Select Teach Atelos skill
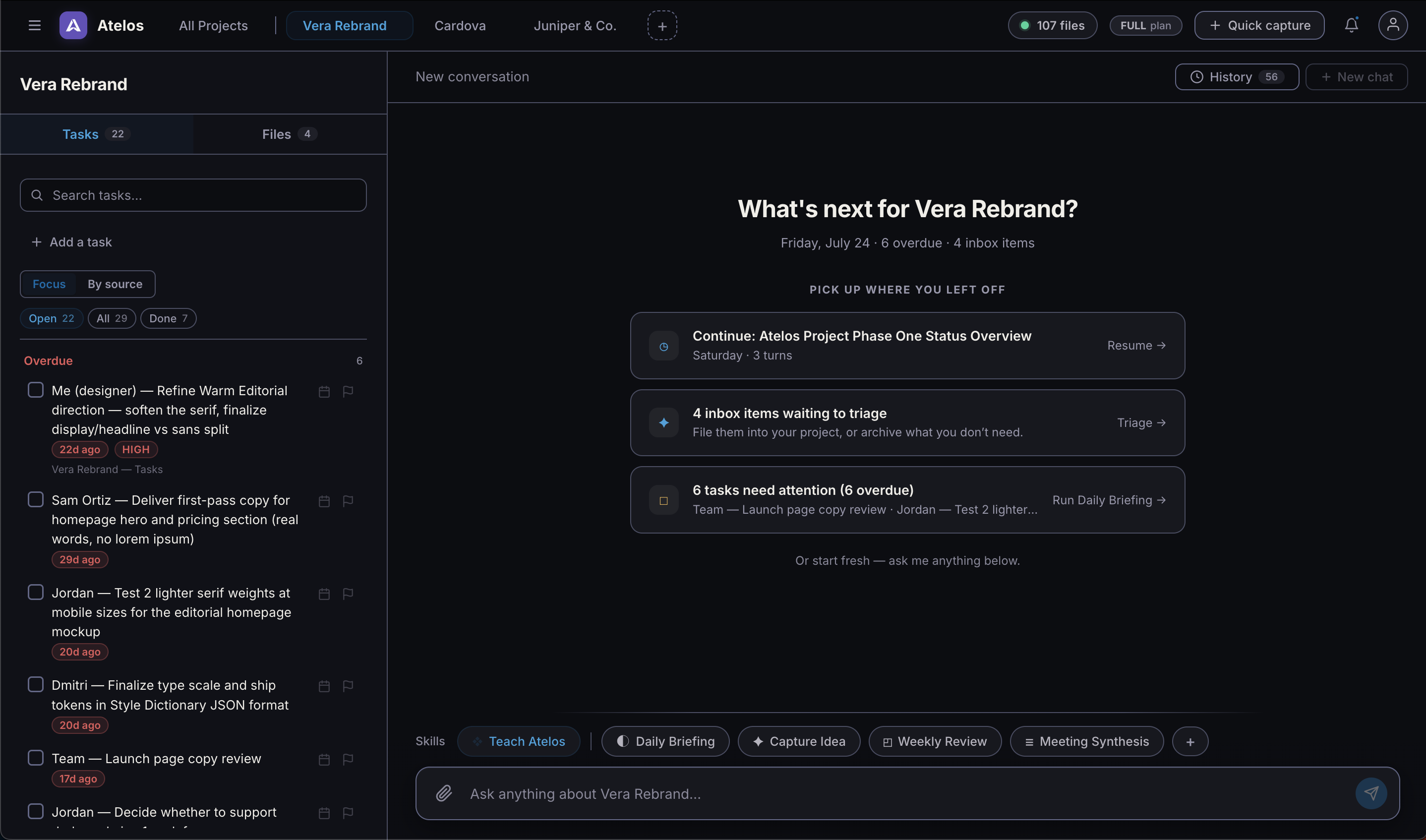 coord(519,741)
